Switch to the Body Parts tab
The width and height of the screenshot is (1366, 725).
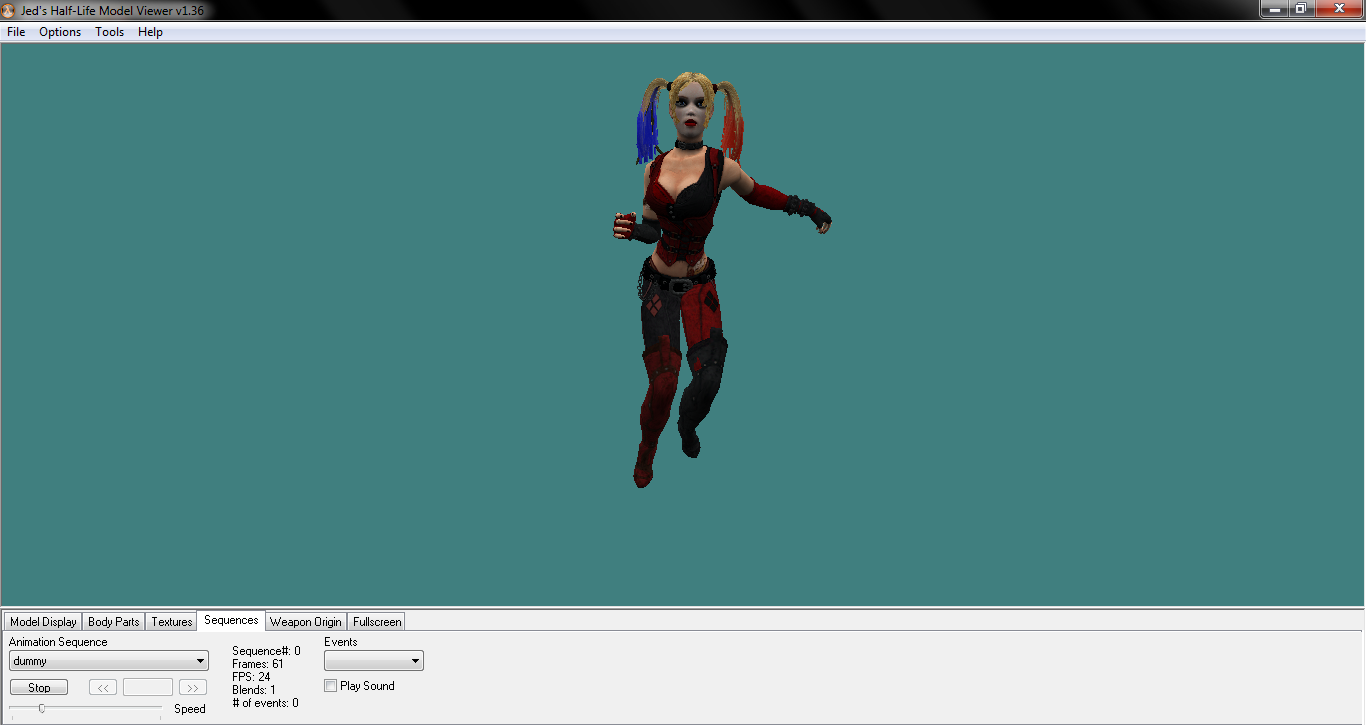coord(114,622)
